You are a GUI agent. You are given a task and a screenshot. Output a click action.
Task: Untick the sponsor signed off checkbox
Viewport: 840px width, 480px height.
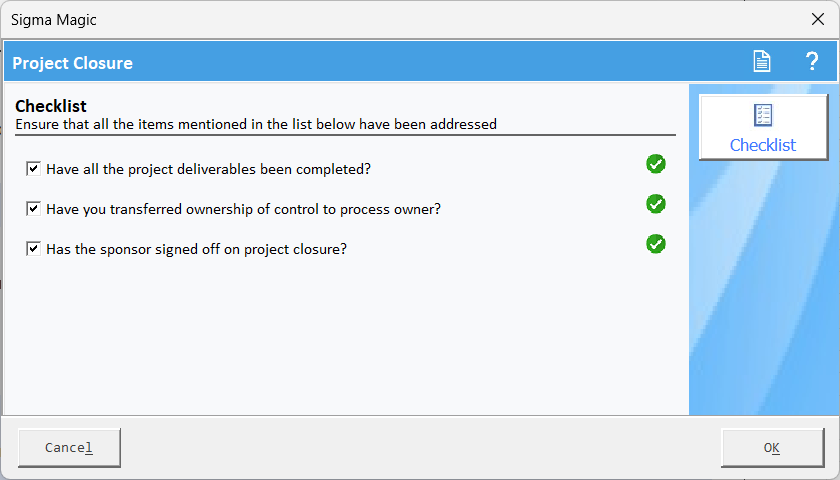point(33,249)
